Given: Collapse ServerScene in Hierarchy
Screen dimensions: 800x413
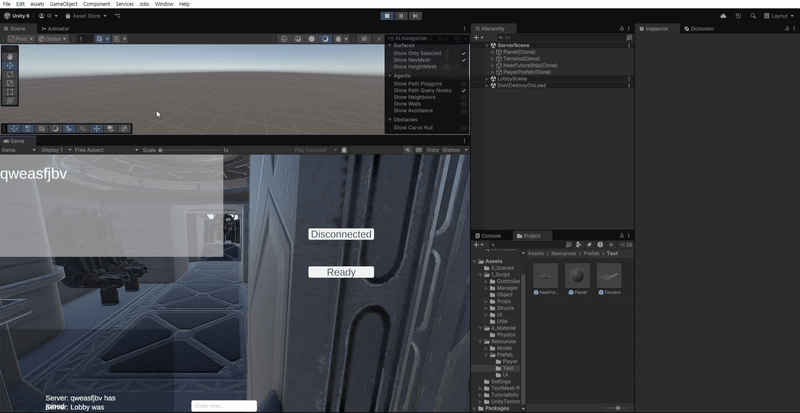Looking at the screenshot, I should pyautogui.click(x=487, y=45).
